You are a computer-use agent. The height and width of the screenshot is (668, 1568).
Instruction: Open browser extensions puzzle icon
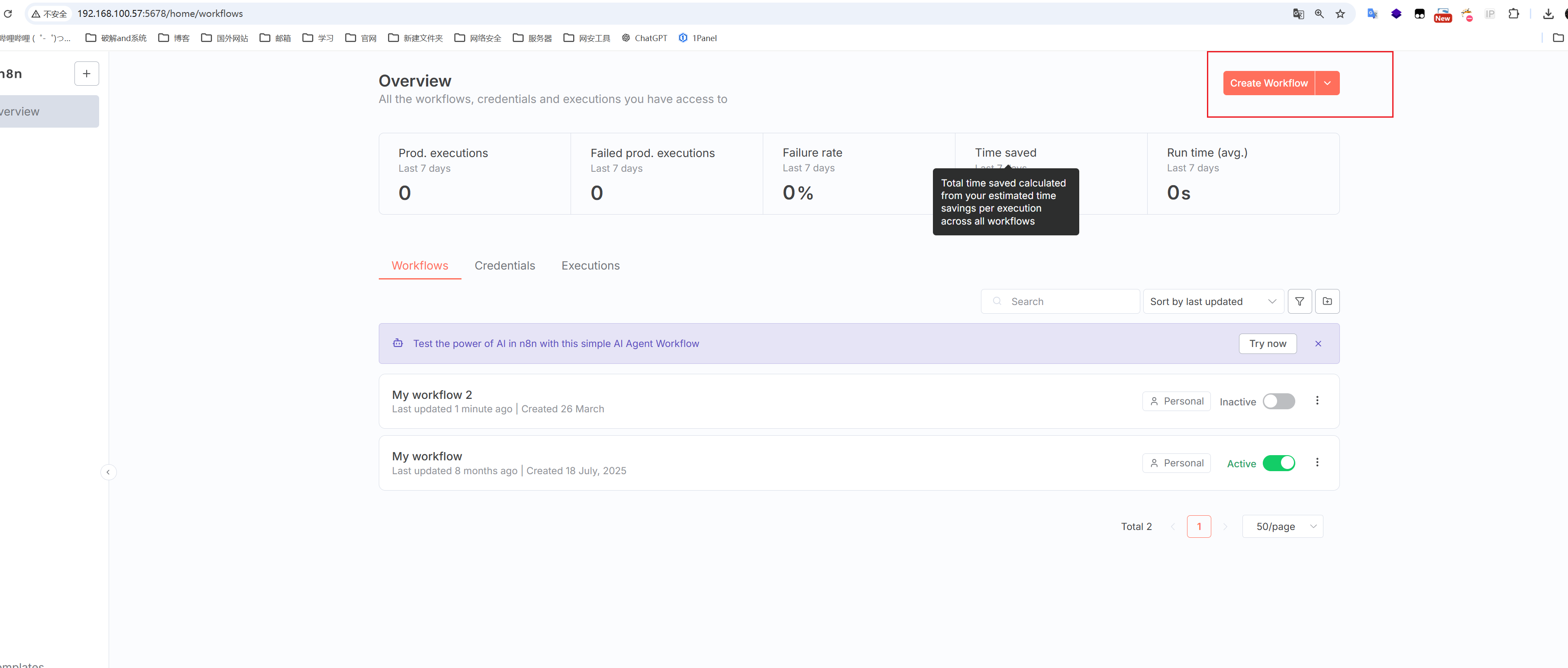[x=1513, y=13]
